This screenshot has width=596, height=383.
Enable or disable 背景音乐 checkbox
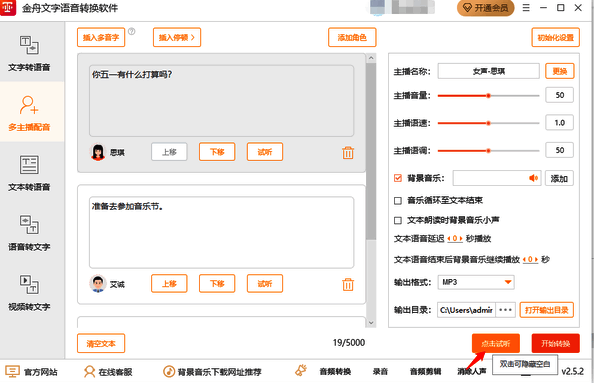point(398,178)
